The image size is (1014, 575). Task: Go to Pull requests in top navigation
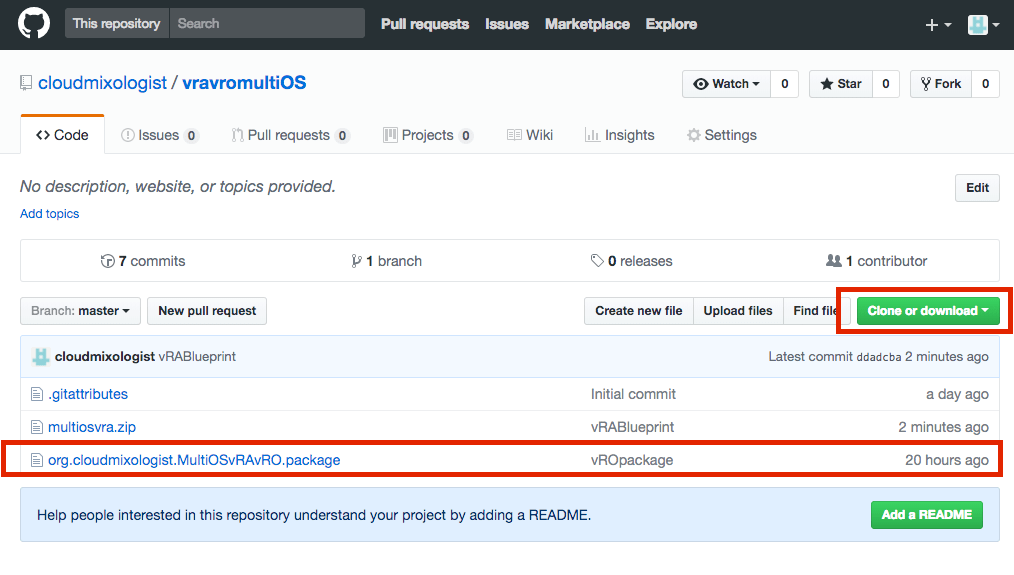425,24
